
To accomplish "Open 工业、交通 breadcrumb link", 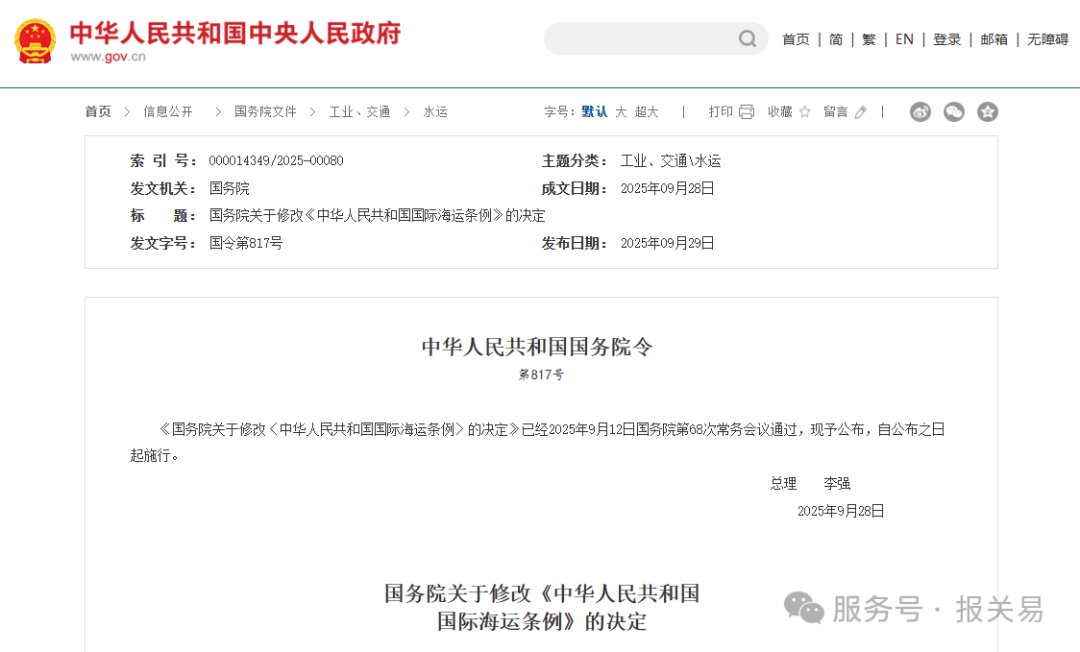I will click(359, 112).
